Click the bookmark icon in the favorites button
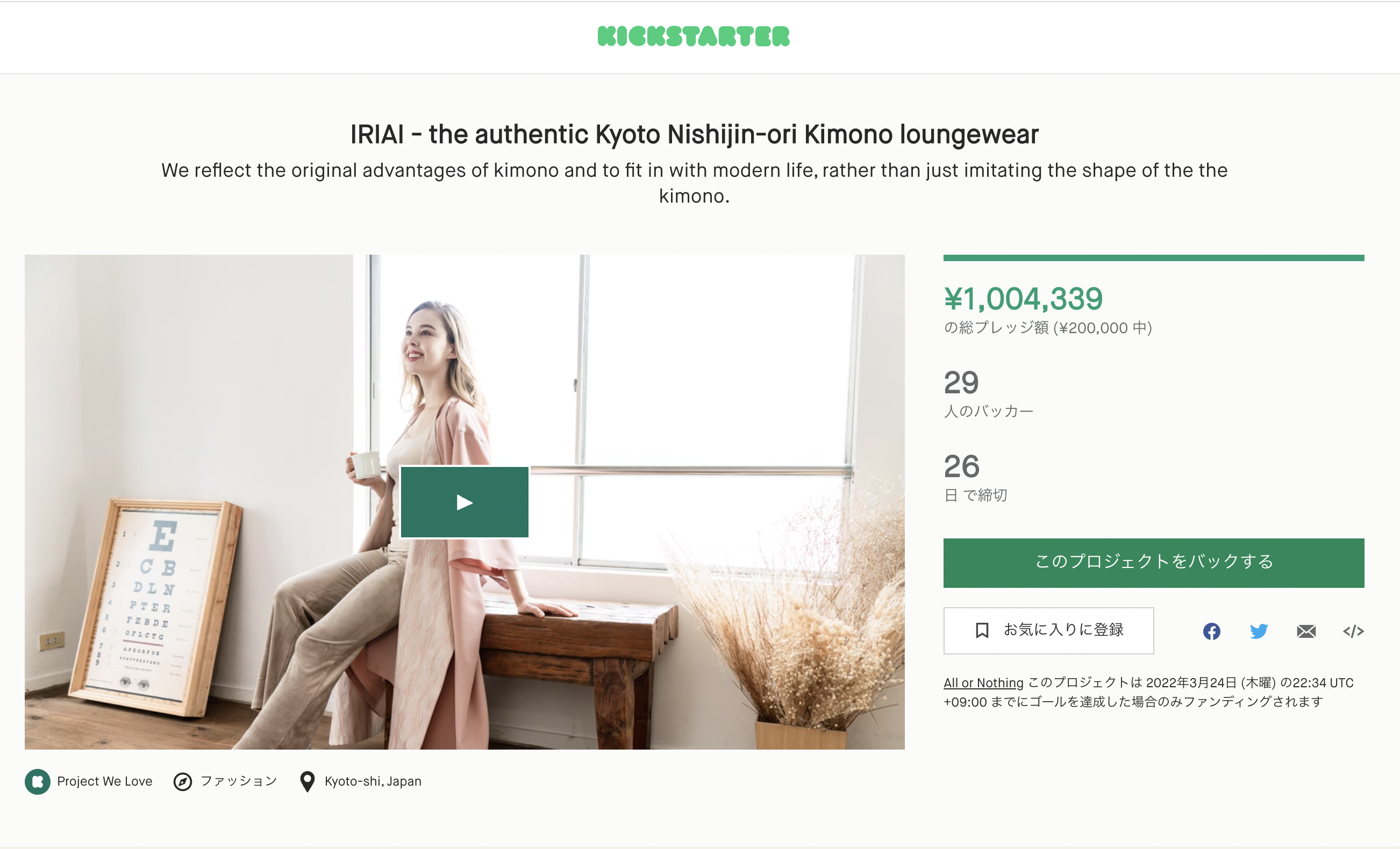This screenshot has width=1400, height=849. pos(982,630)
